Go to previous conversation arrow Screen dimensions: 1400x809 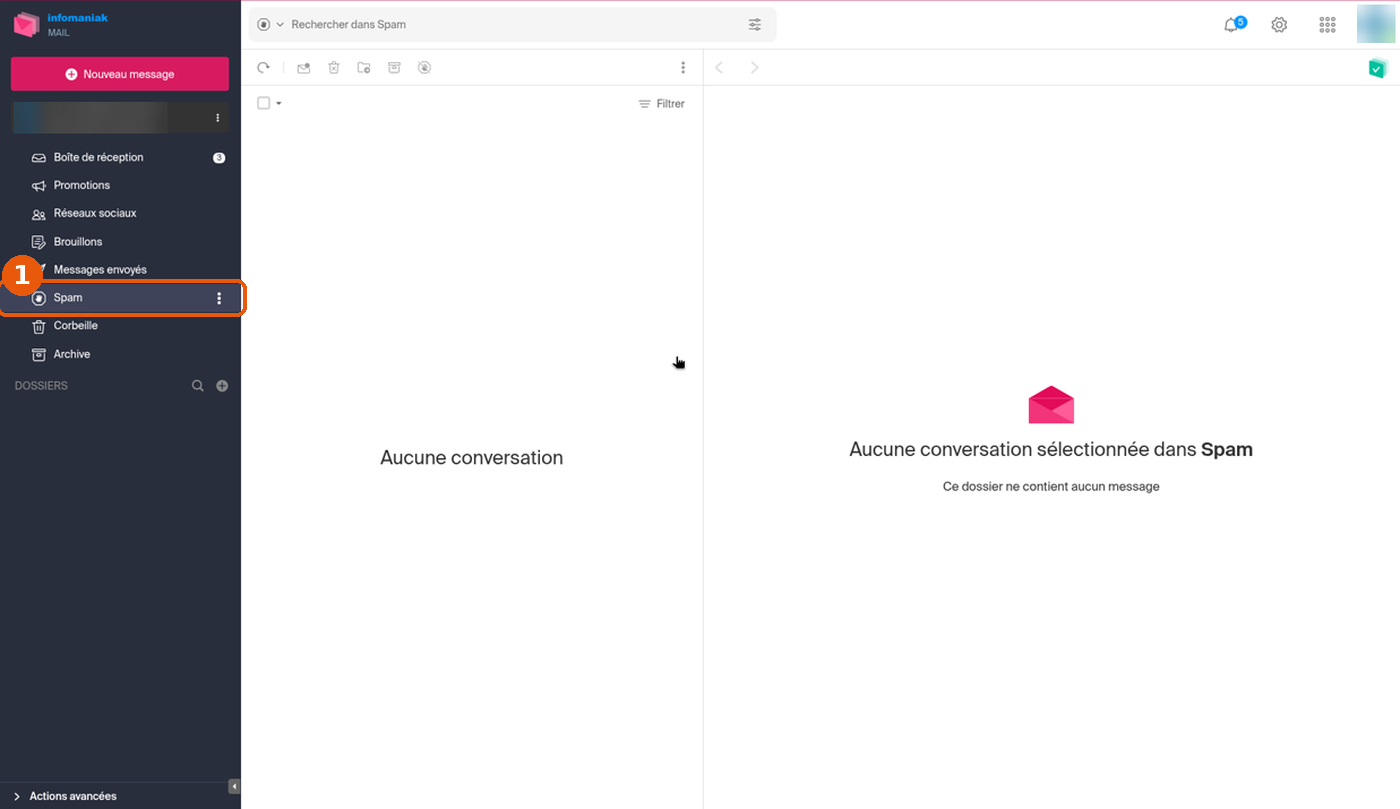click(719, 68)
